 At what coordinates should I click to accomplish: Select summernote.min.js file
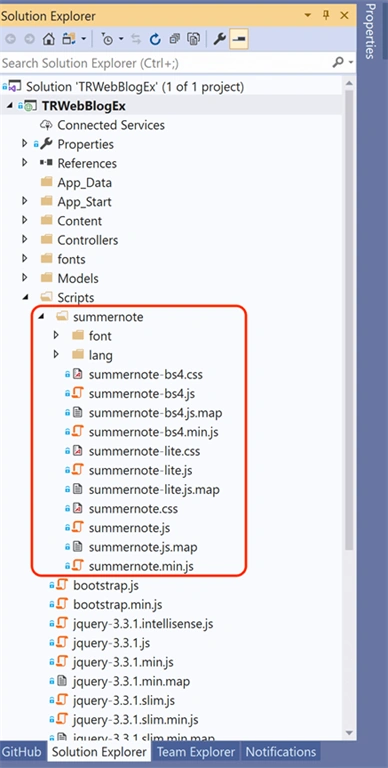click(141, 567)
